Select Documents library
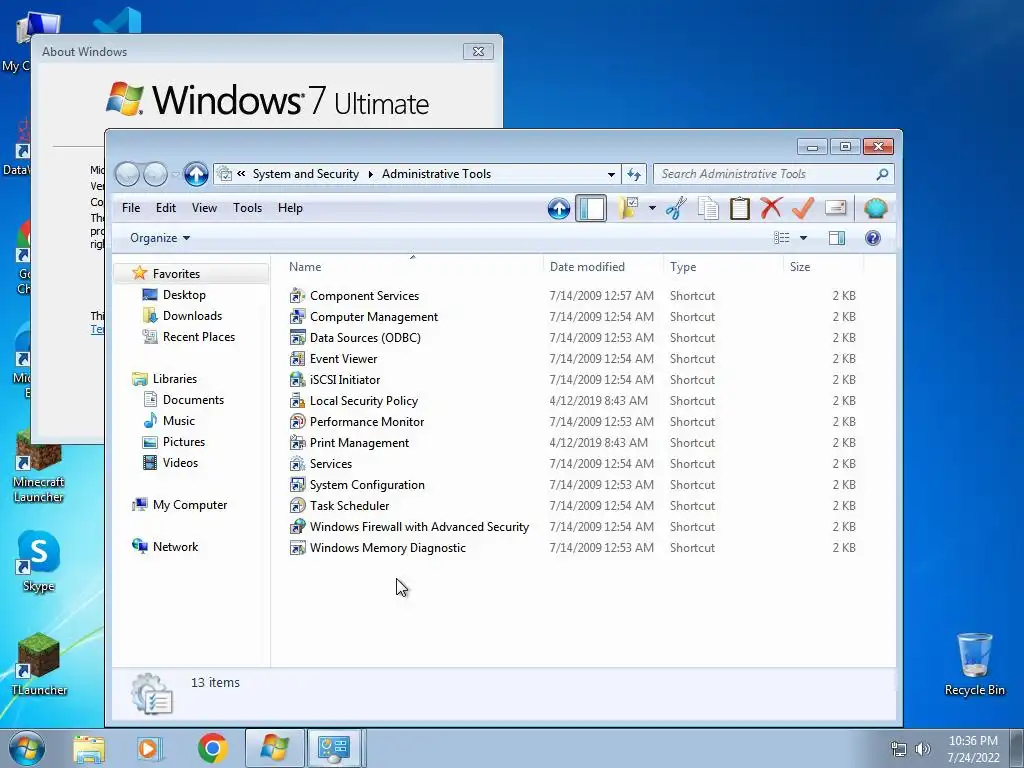This screenshot has width=1024, height=768. click(x=193, y=400)
